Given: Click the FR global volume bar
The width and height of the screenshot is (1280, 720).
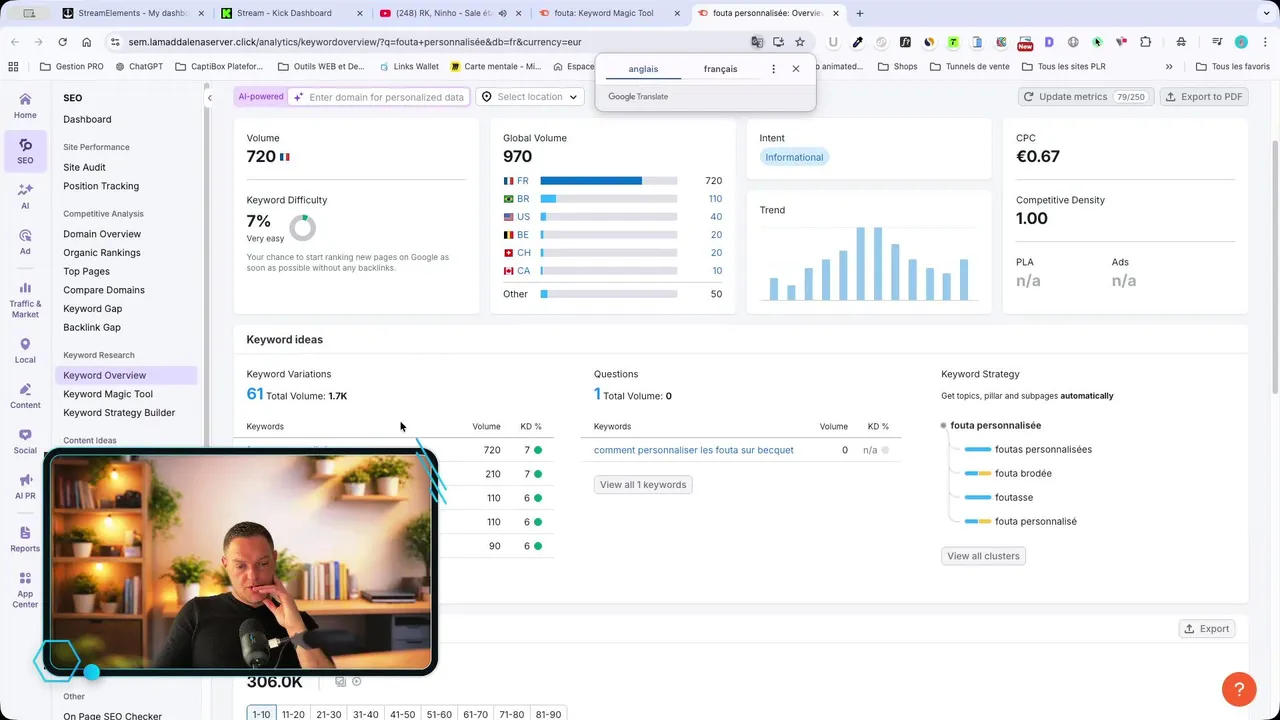Looking at the screenshot, I should [x=609, y=181].
